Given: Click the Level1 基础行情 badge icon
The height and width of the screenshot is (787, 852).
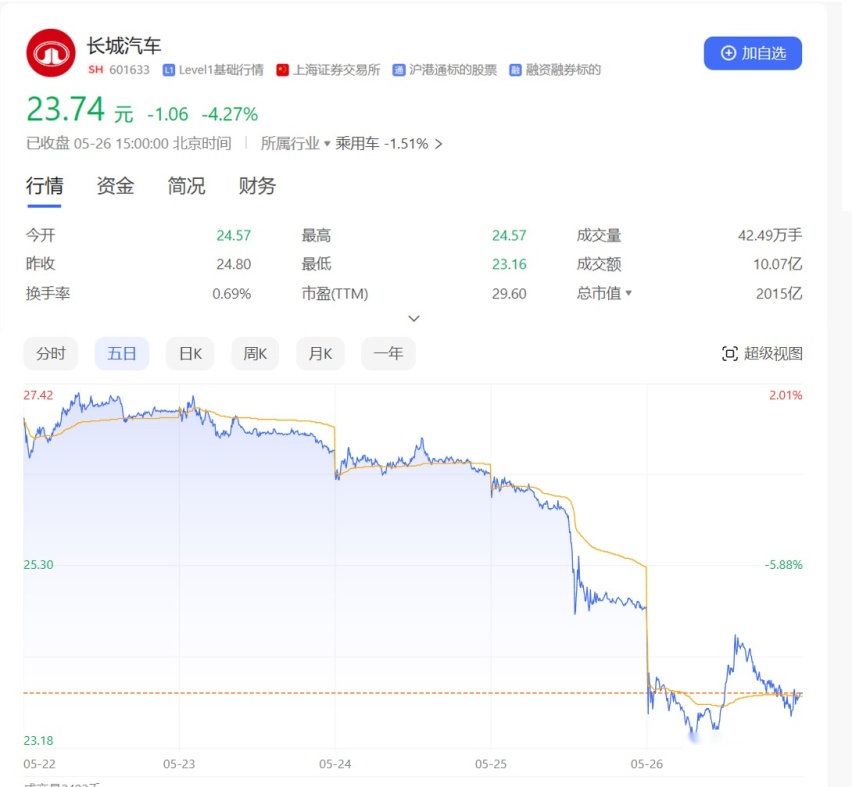Looking at the screenshot, I should (169, 70).
